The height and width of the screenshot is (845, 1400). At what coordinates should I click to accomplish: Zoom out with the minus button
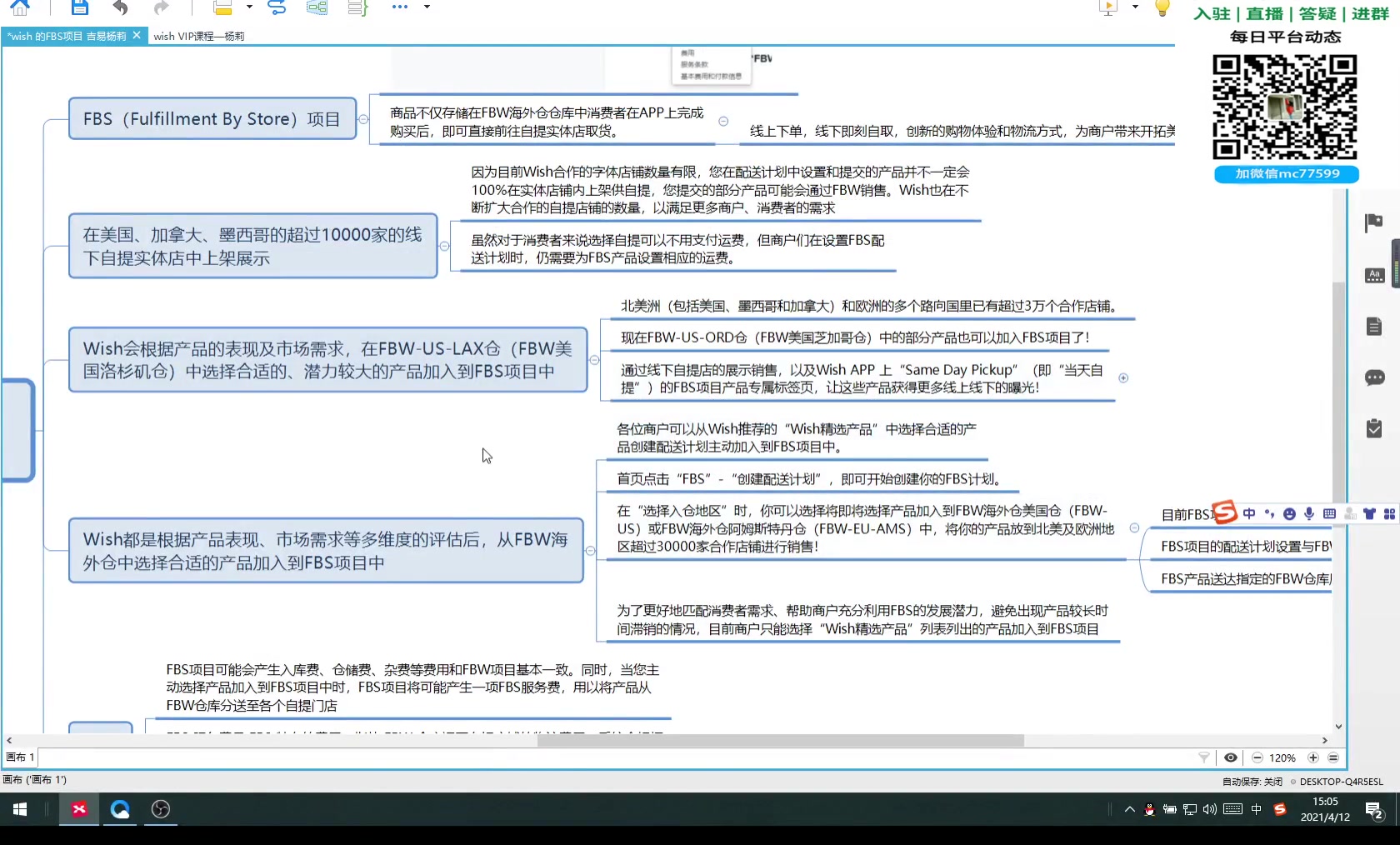[x=1257, y=757]
